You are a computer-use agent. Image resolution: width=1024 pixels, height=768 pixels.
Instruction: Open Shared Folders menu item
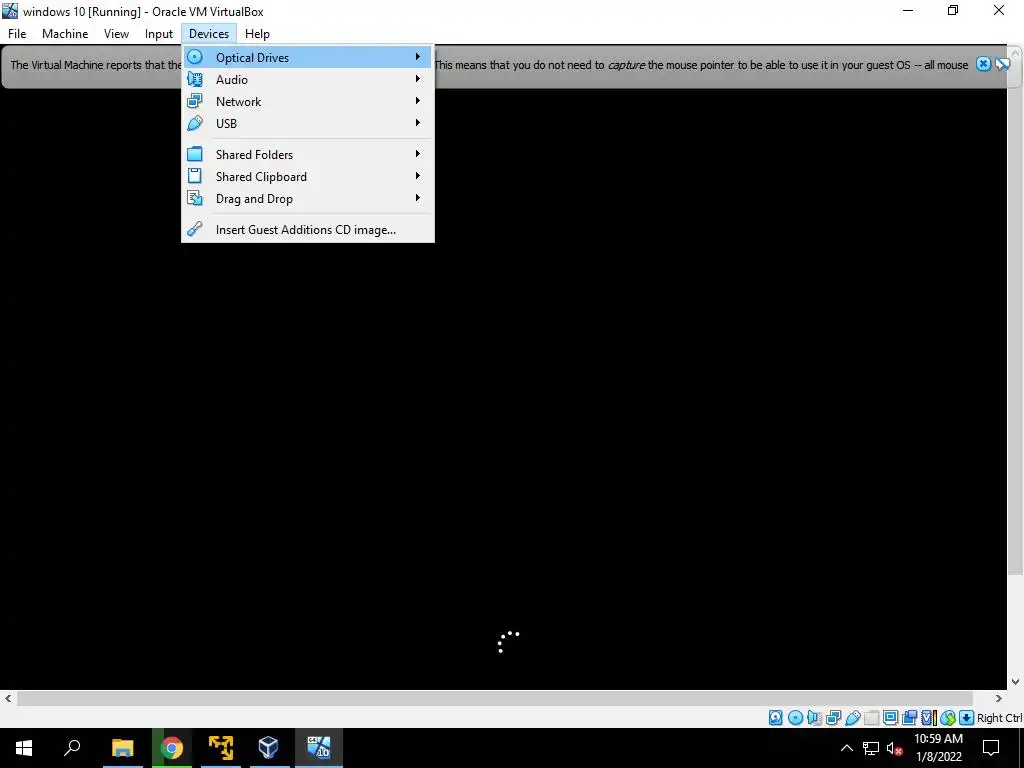coord(307,155)
